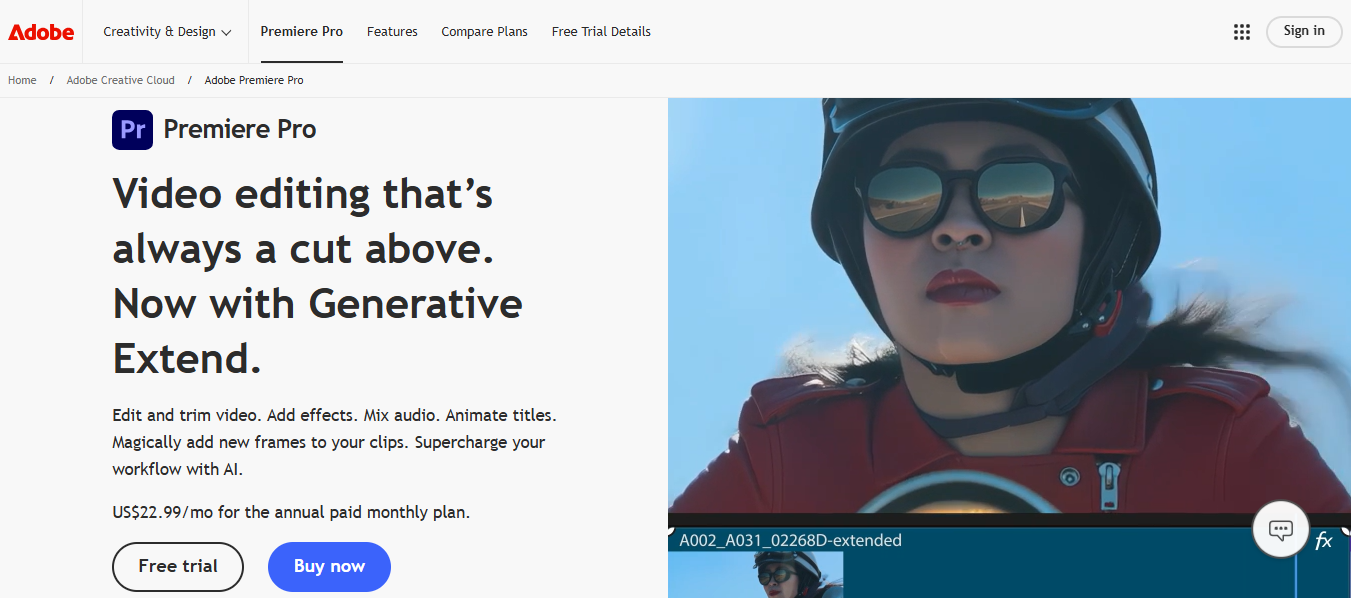Click the A002_A031_02268D-extended clip label
1351x598 pixels.
790,541
